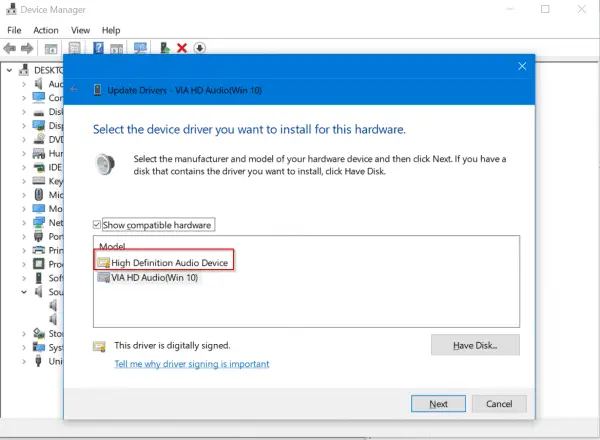This screenshot has width=600, height=440.
Task: Click the DESKTOP computer icon in tree
Action: click(24, 70)
